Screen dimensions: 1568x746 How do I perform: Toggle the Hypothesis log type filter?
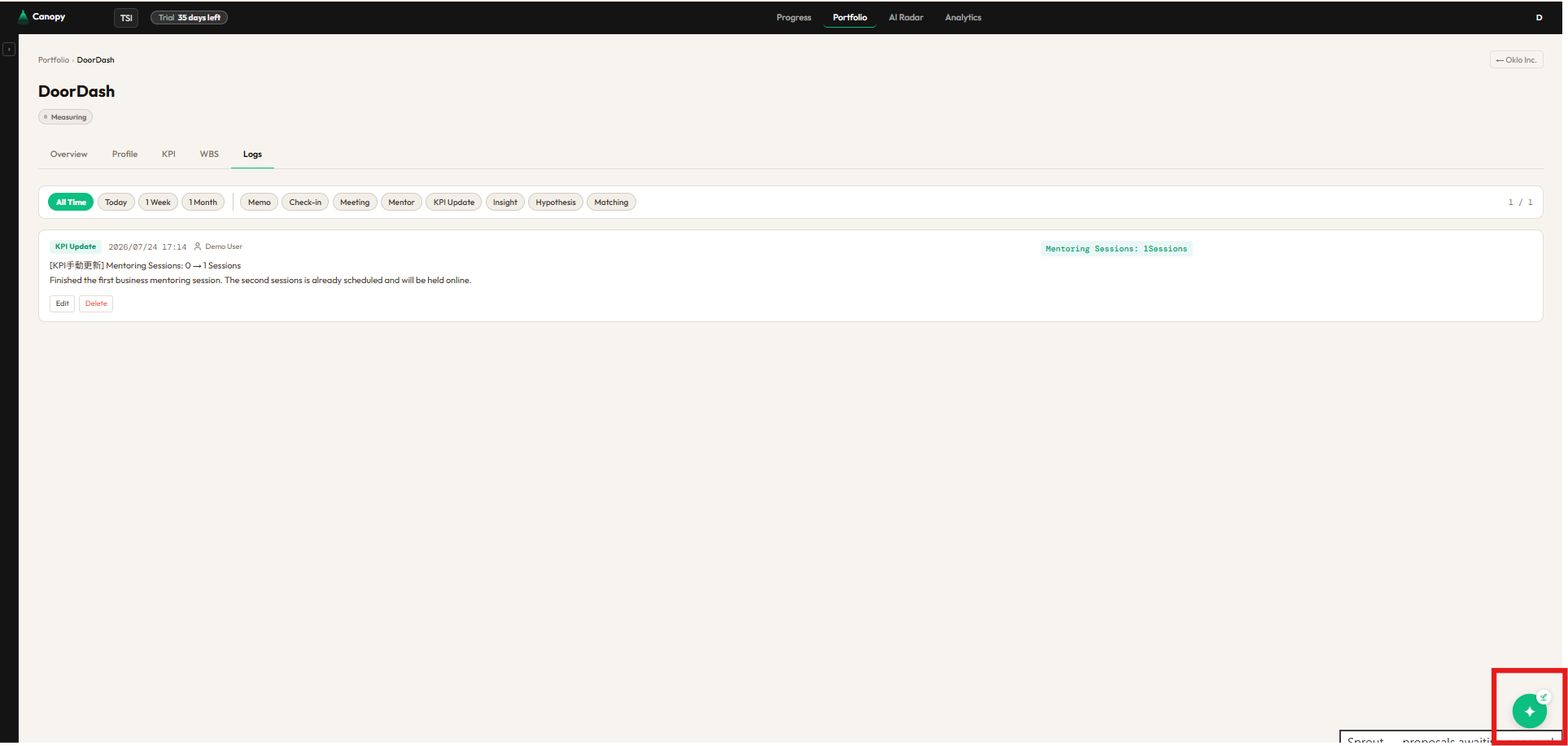point(556,203)
